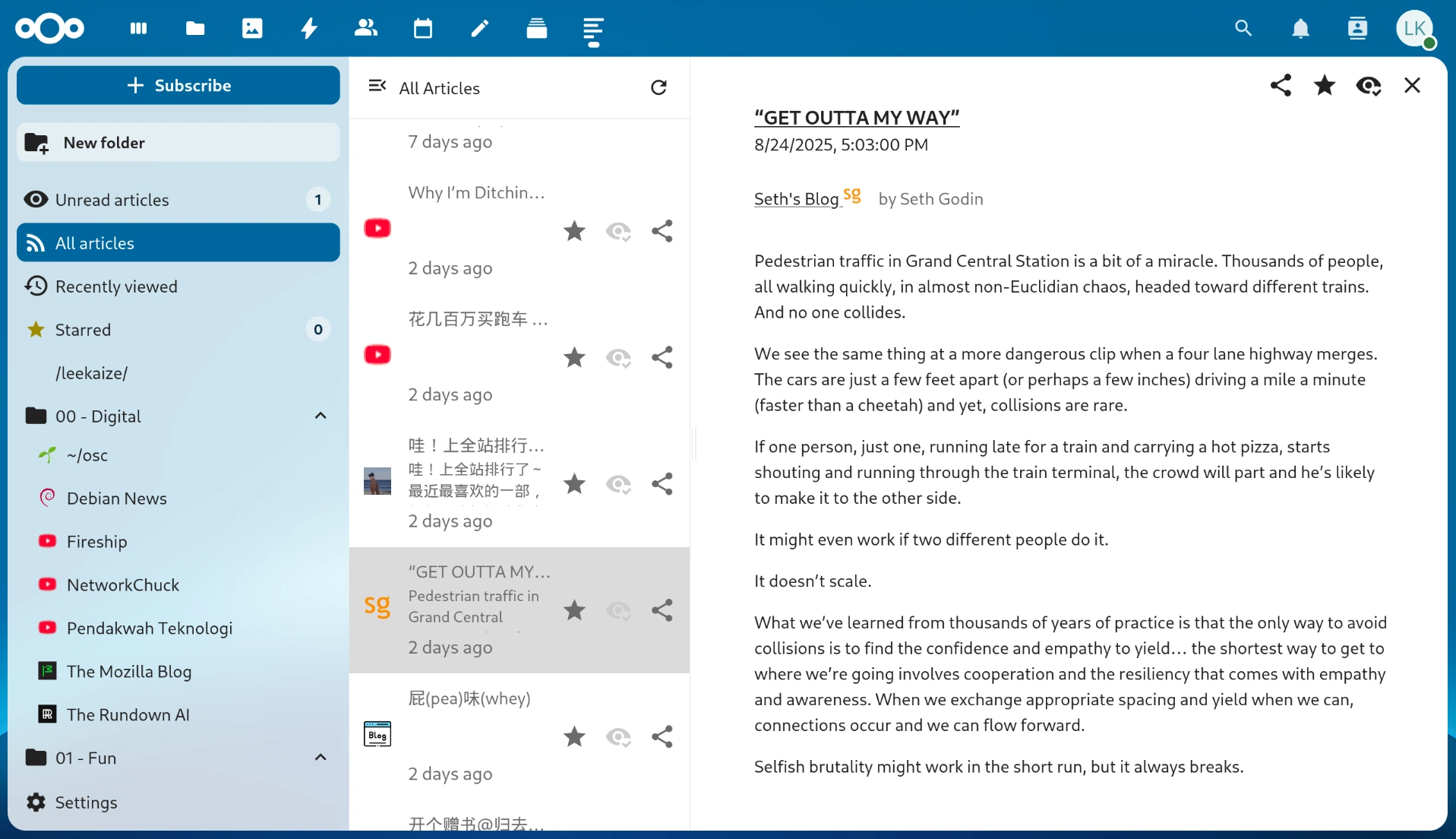Toggle read eye on '花几百万买跑车' article
Screen dimensions: 1456x839
click(618, 357)
